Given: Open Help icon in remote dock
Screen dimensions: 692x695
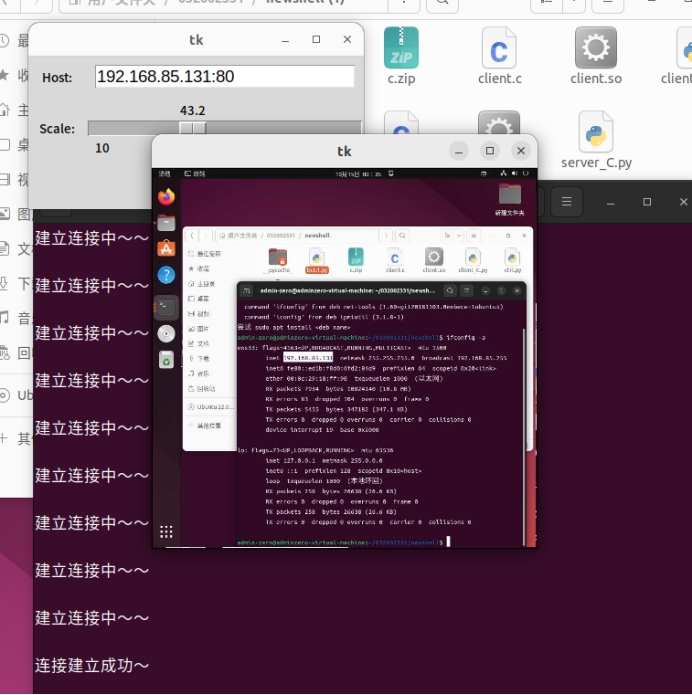Looking at the screenshot, I should coord(166,275).
